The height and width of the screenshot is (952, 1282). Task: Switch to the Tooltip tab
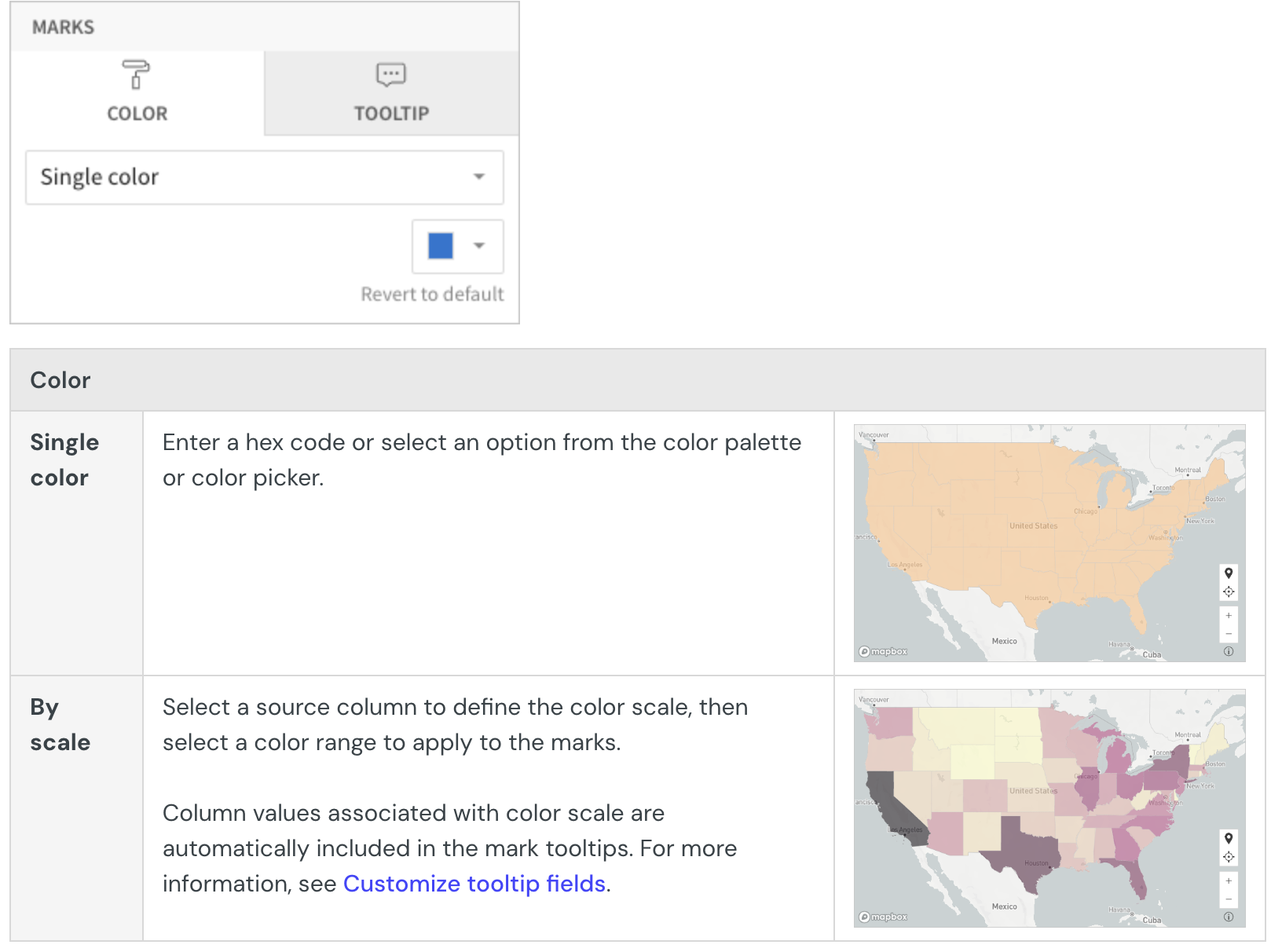[391, 93]
